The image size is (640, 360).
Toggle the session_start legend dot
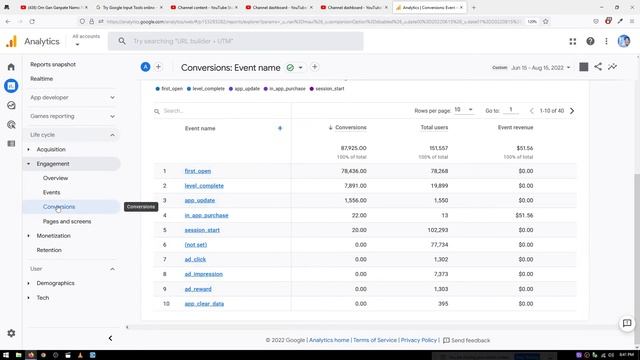click(x=311, y=89)
